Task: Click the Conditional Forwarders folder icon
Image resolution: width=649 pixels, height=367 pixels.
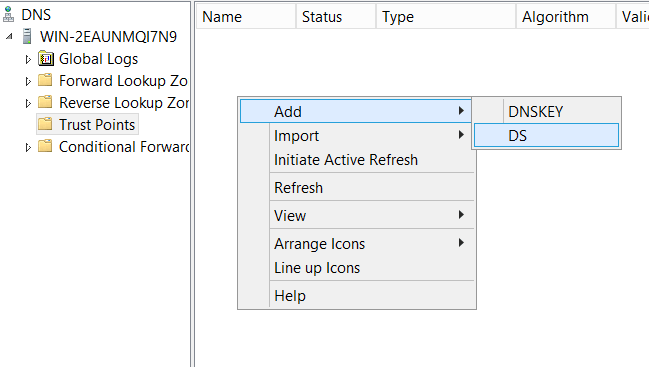Action: [x=45, y=146]
